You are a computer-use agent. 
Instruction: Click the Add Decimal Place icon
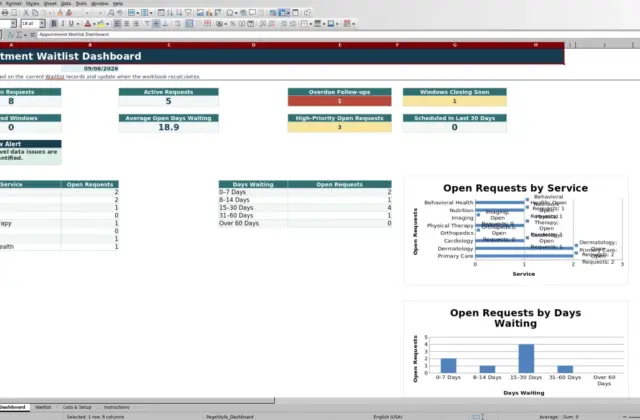point(263,24)
